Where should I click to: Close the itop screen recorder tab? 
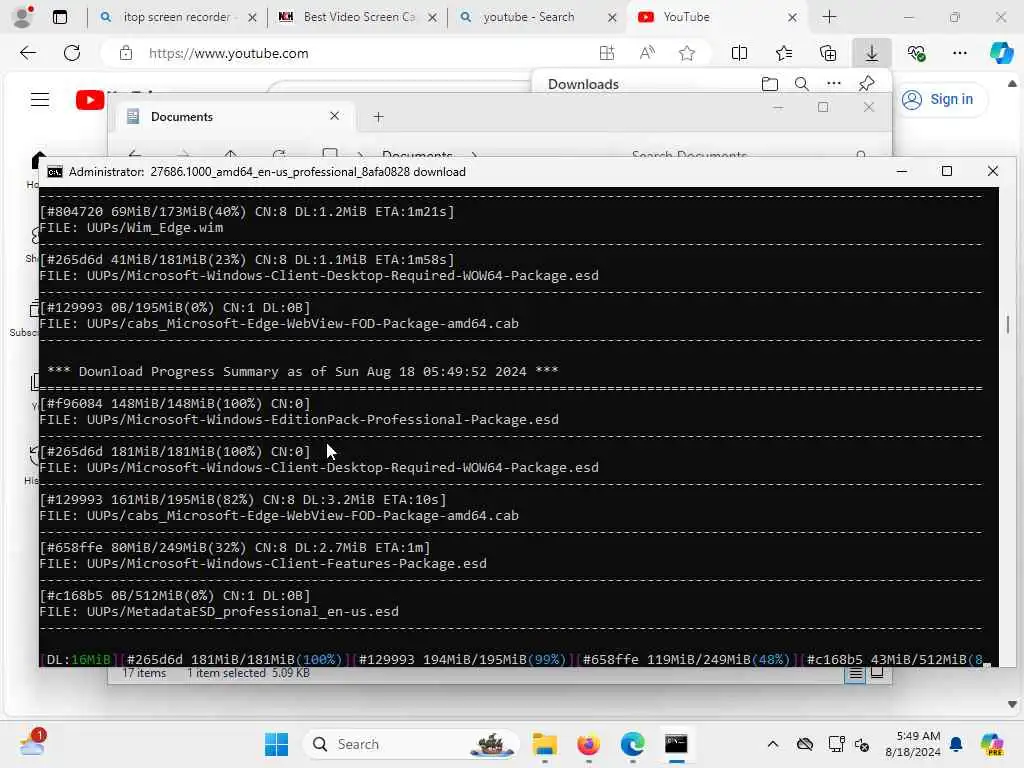(x=252, y=18)
